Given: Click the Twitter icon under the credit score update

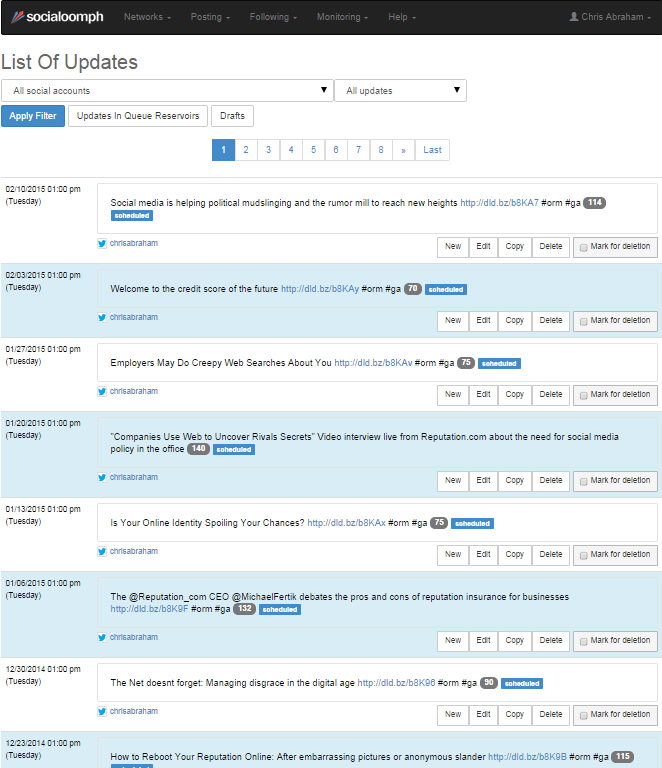Looking at the screenshot, I should click(102, 317).
